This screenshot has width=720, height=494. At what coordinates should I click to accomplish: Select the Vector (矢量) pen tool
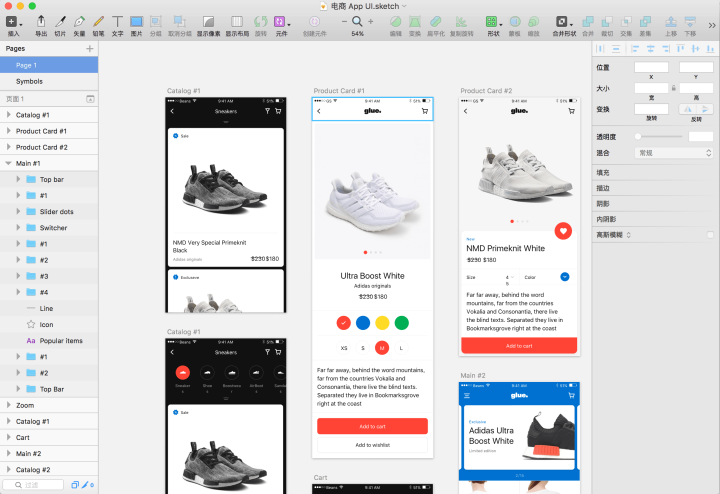click(x=79, y=22)
